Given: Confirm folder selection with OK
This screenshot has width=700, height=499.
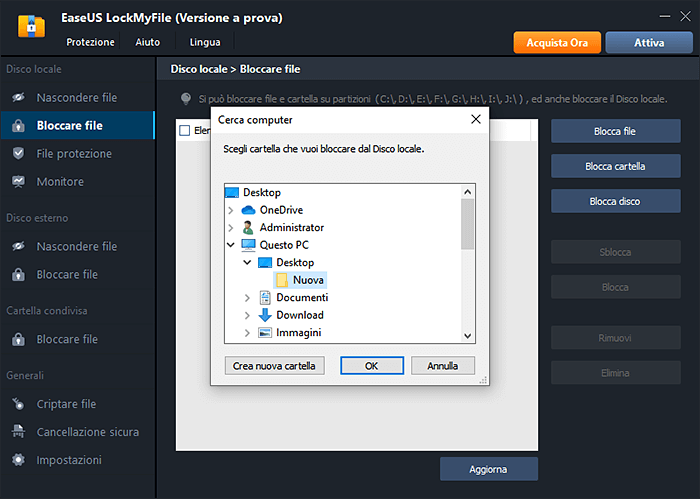Looking at the screenshot, I should pos(372,366).
